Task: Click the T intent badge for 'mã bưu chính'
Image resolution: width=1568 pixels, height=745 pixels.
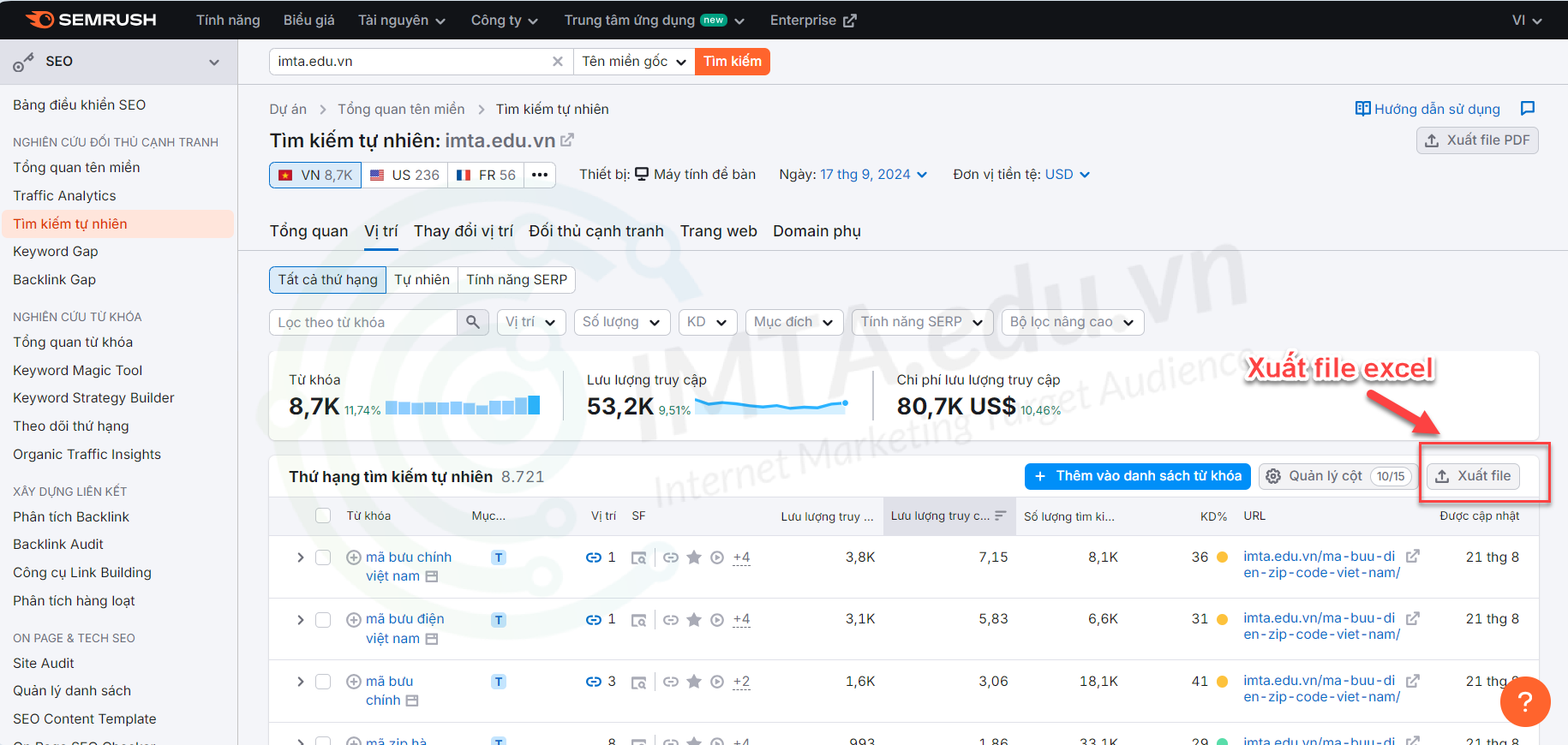Action: click(499, 682)
